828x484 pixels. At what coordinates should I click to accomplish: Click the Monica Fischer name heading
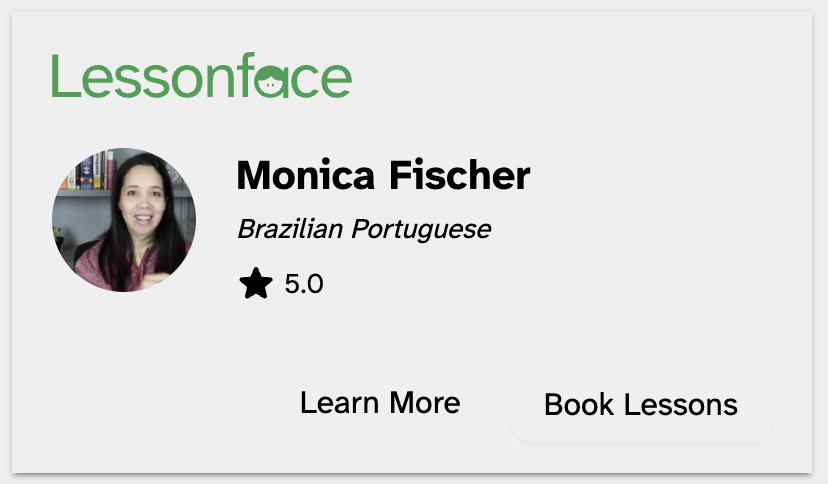pyautogui.click(x=383, y=176)
